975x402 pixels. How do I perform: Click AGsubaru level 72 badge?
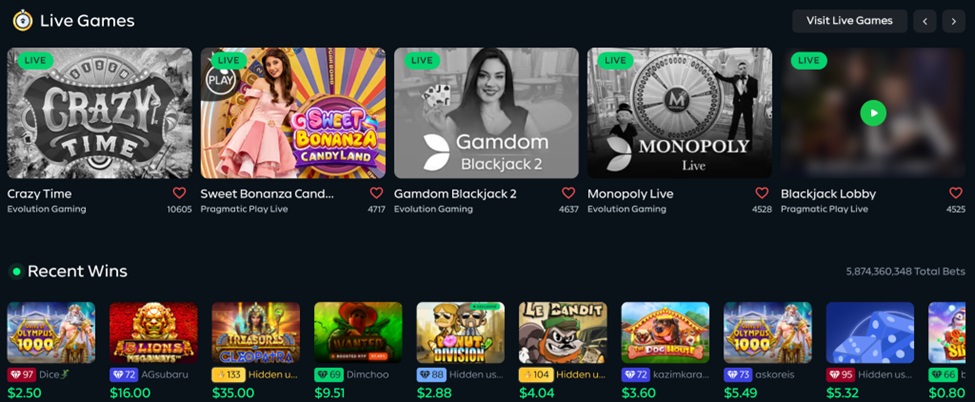[x=124, y=375]
